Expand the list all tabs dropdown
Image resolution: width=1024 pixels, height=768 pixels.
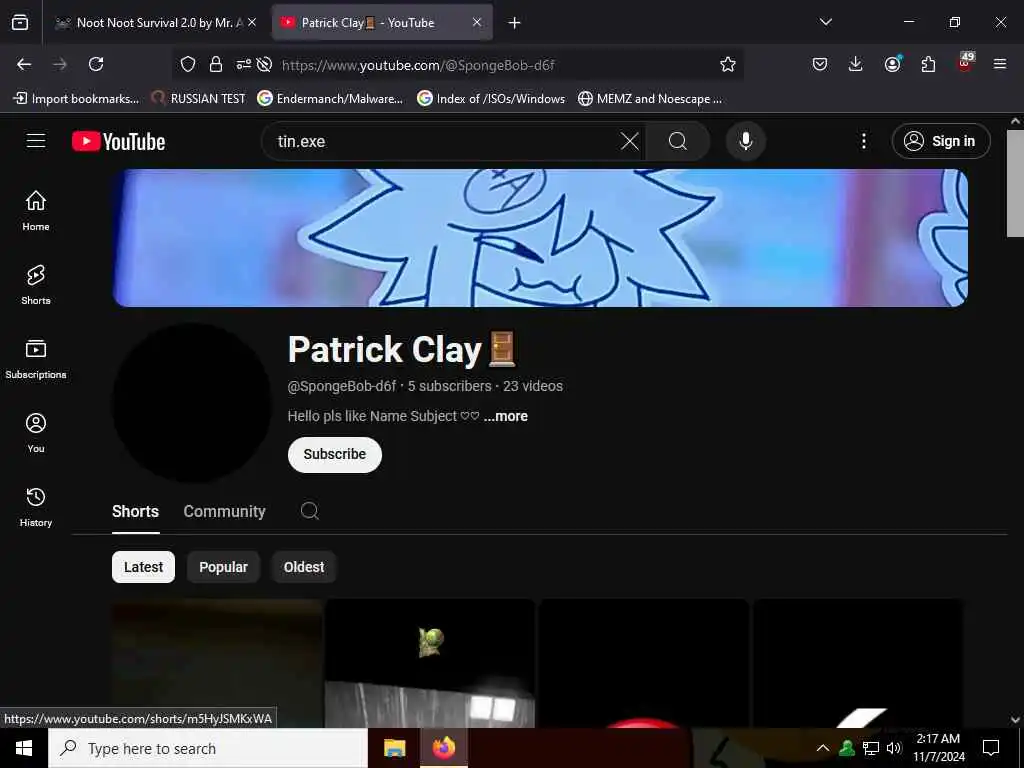(825, 22)
